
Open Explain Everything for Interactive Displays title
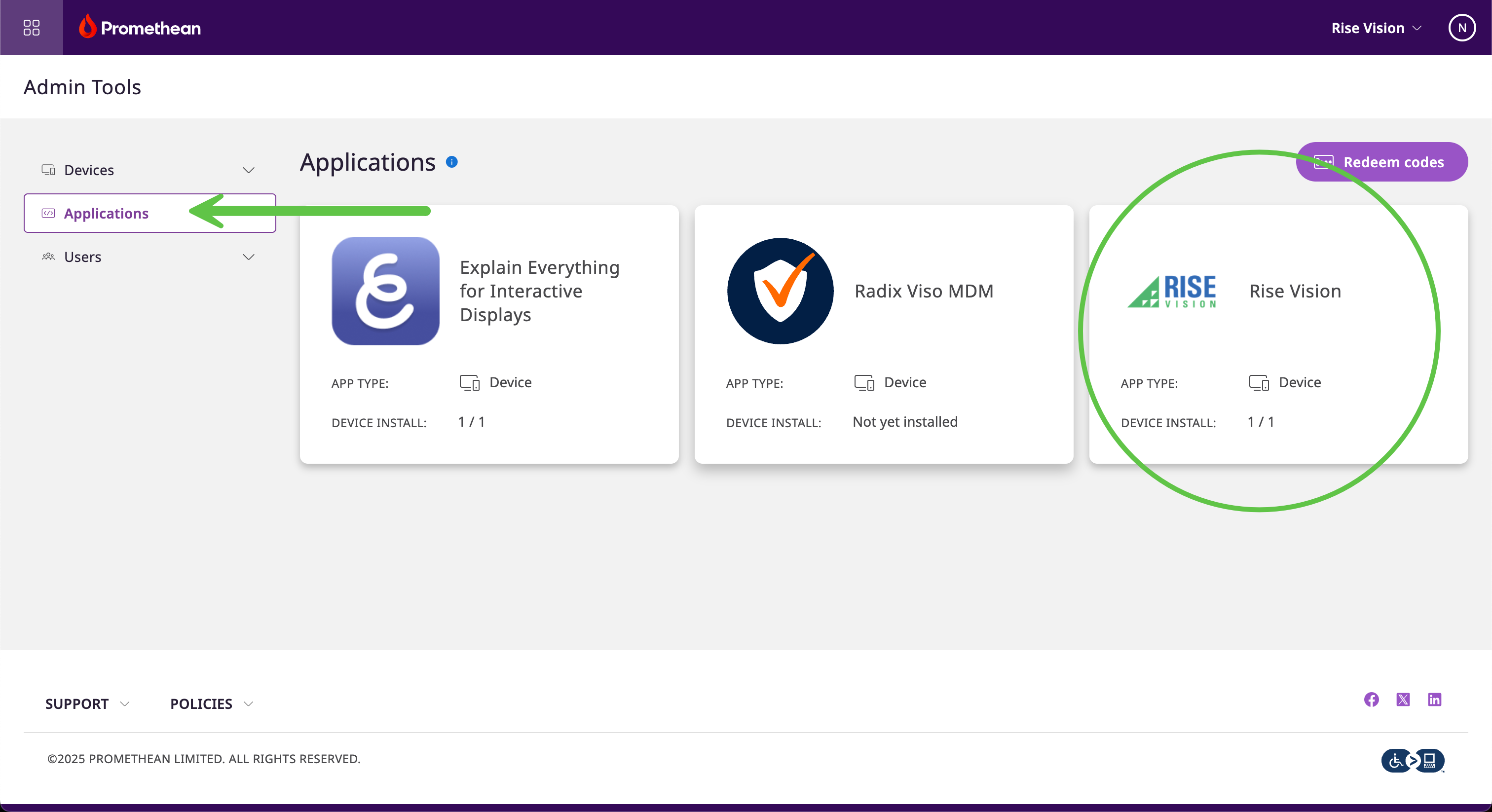pos(540,291)
